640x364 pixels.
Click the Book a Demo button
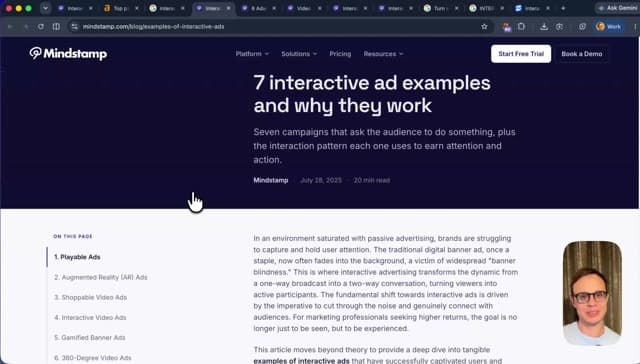coord(582,54)
